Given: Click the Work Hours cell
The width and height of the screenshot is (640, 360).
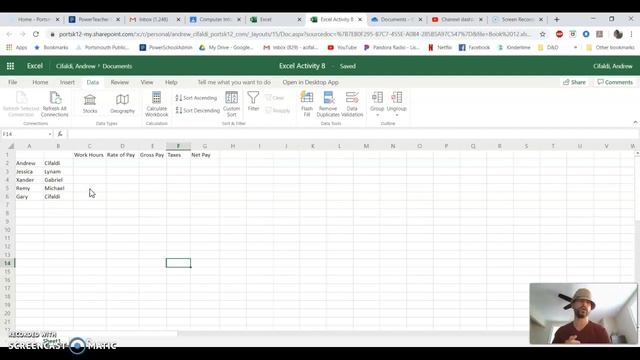Looking at the screenshot, I should click(89, 155).
